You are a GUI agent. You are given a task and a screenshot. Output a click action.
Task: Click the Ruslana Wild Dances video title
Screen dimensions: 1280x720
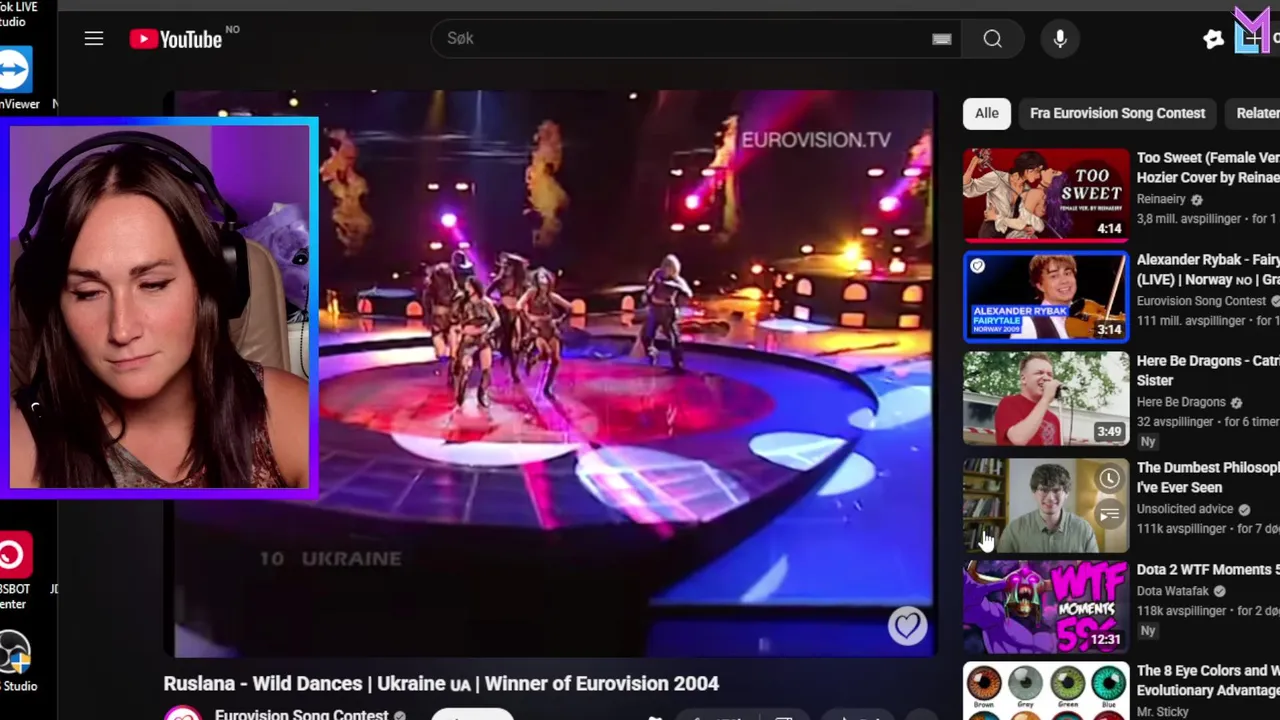[x=441, y=683]
